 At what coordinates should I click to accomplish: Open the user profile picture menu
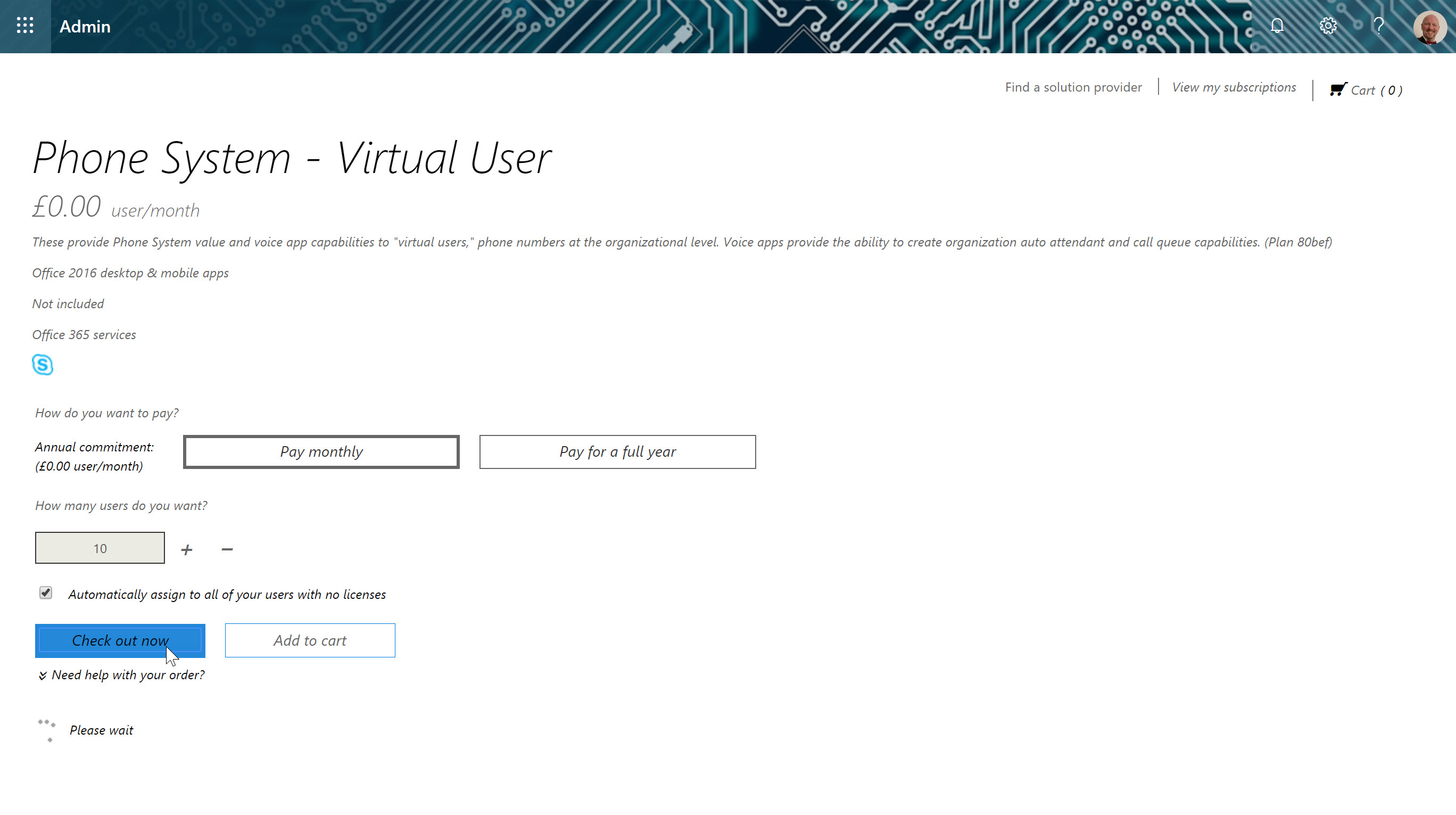(1429, 27)
